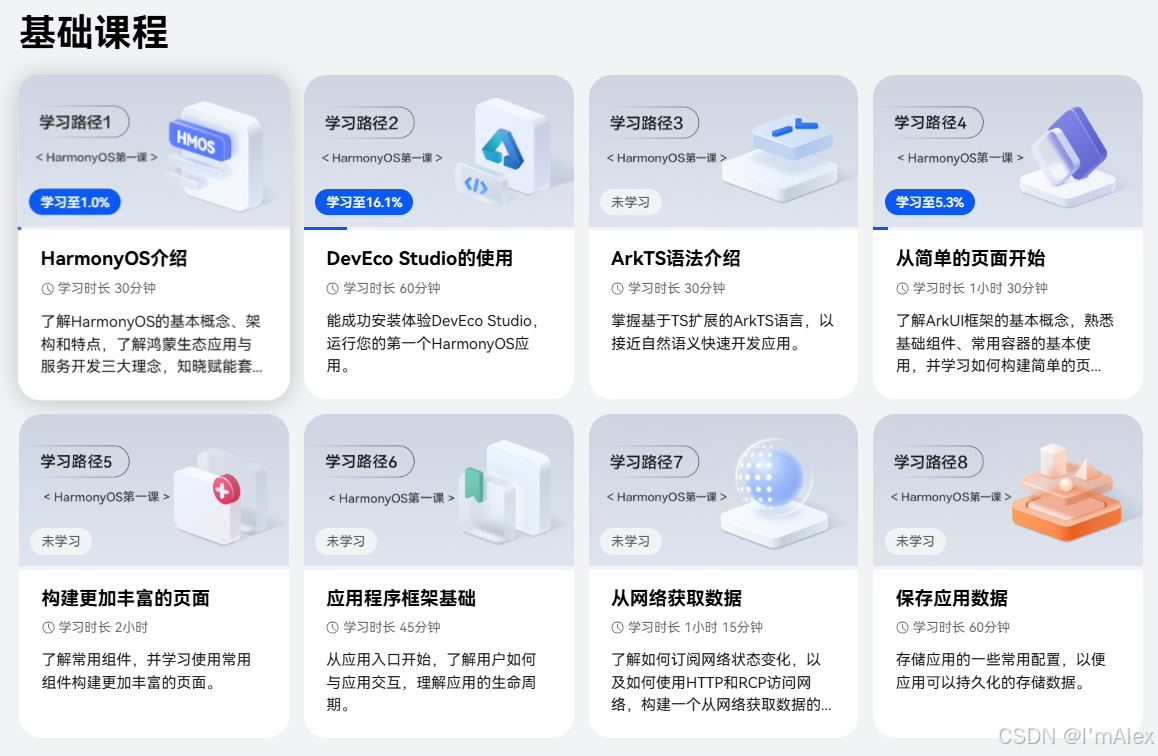Click HarmonyOS第一课 link in 学习路径4 card
Screen dimensions: 1158x756
[x=960, y=158]
